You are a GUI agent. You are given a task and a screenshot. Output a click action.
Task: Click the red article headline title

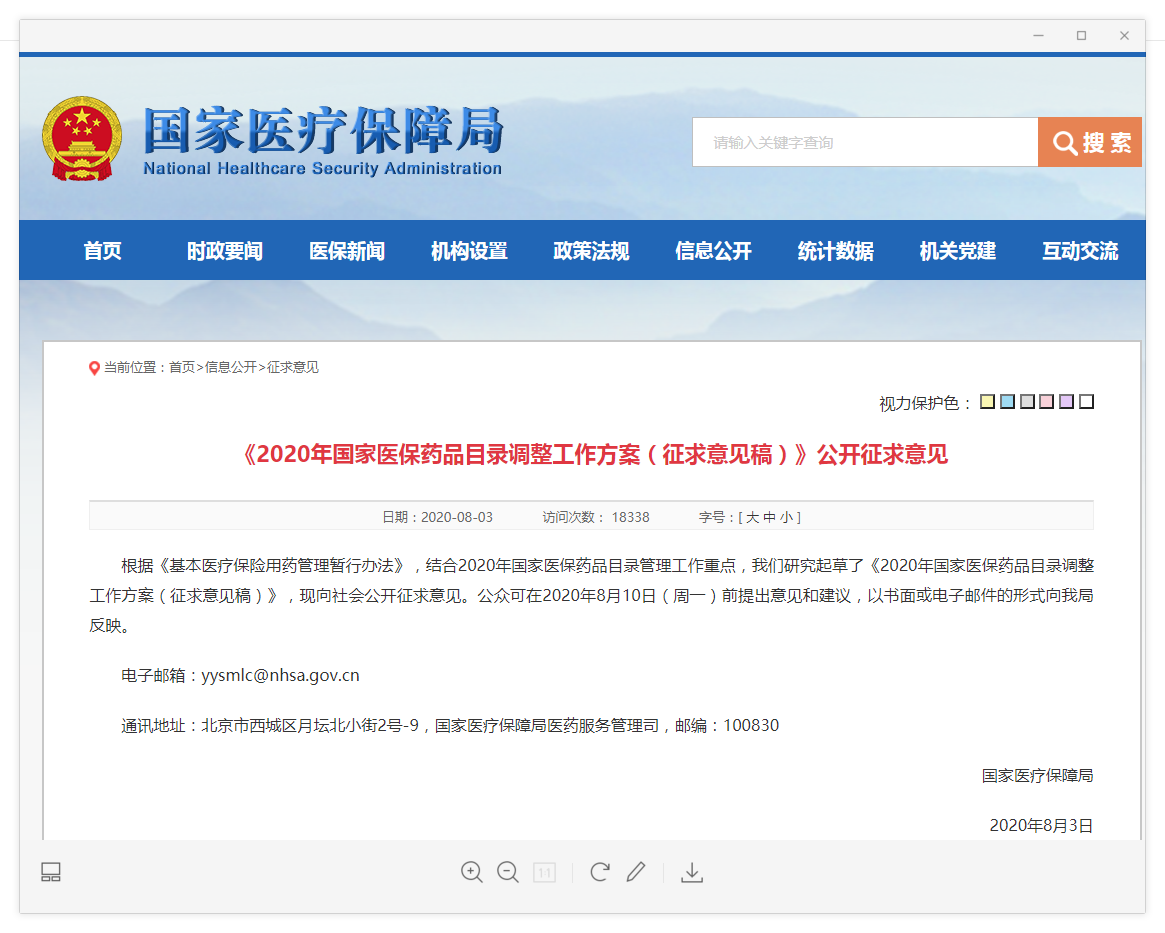[595, 454]
